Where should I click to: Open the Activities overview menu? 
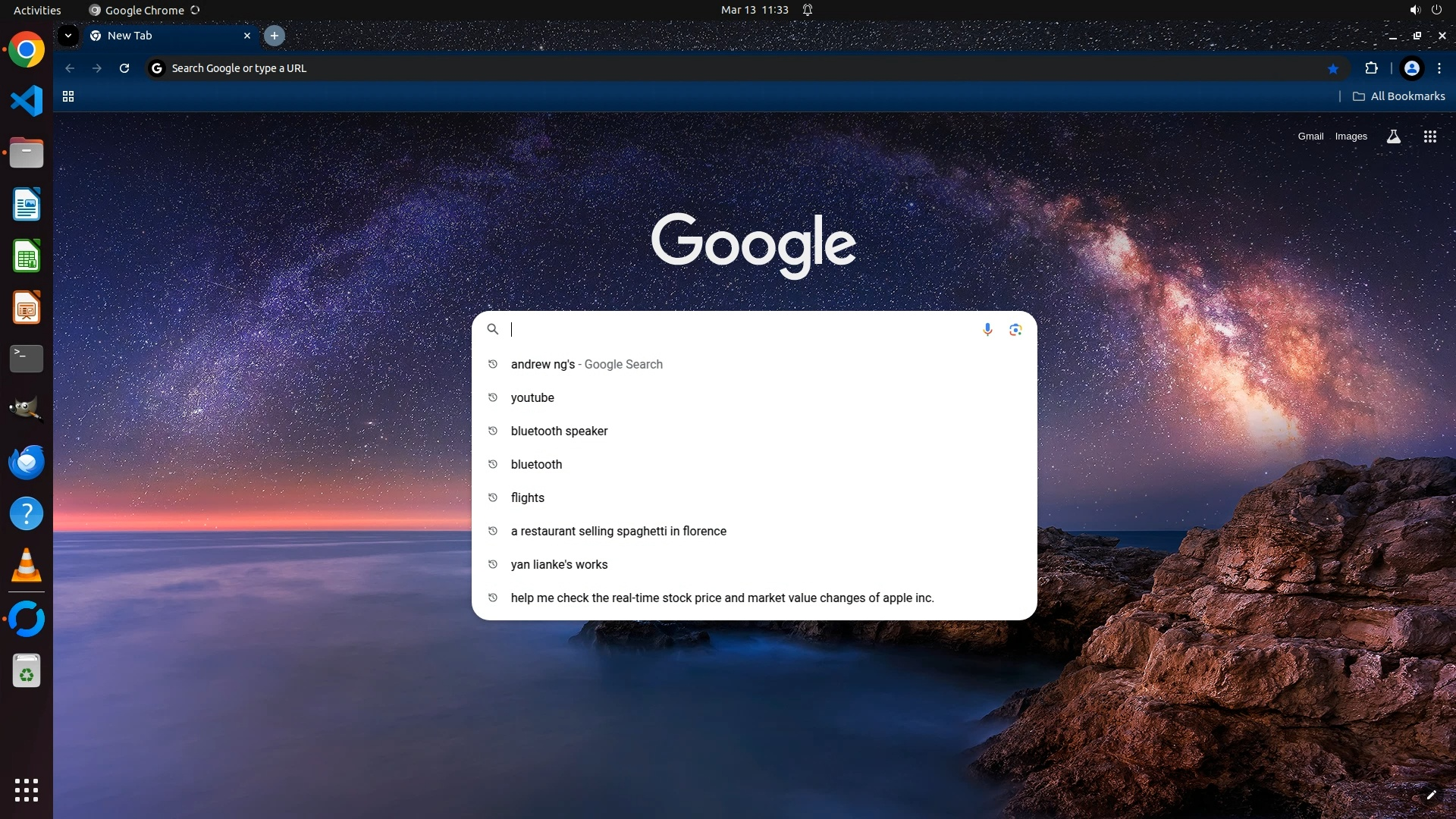[37, 10]
